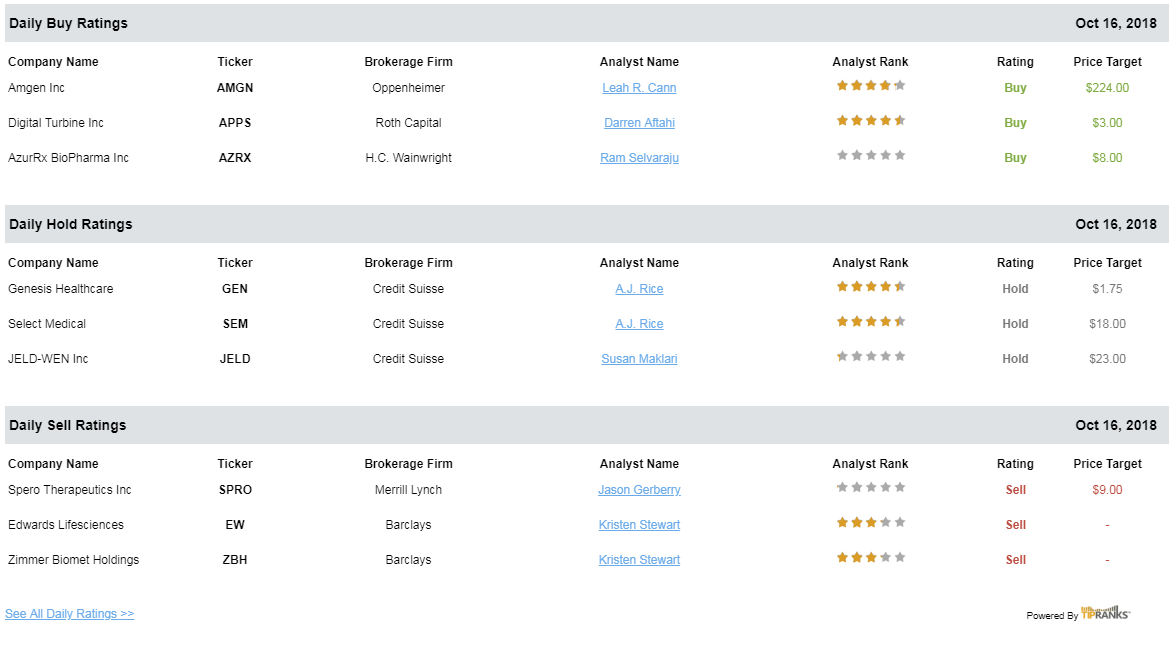This screenshot has height=654, width=1169.
Task: Click Edwards Lifesciences star rating
Action: [x=871, y=523]
